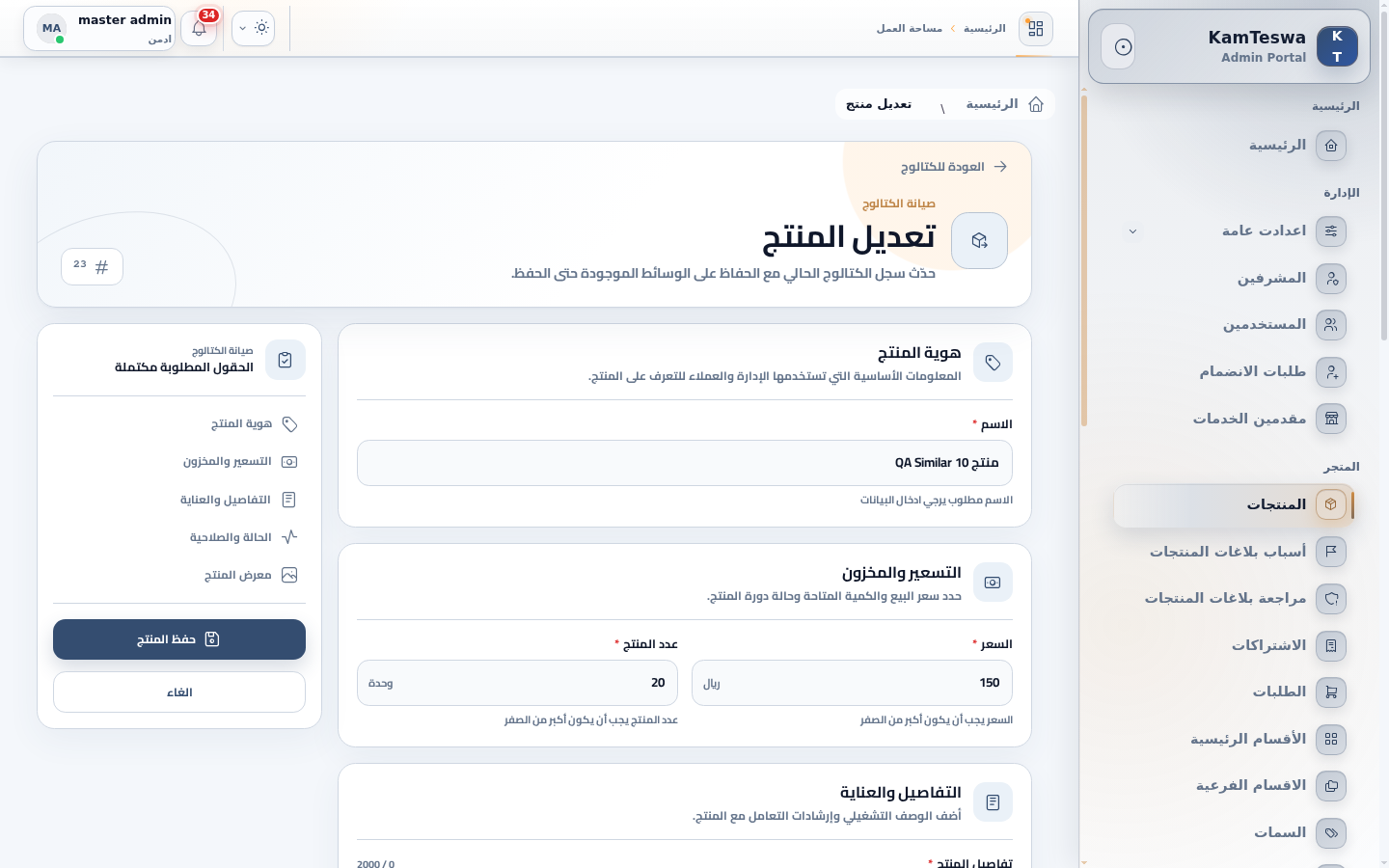Jump to التسعير والمخزون section link
The width and height of the screenshot is (1389, 868).
coord(240,462)
